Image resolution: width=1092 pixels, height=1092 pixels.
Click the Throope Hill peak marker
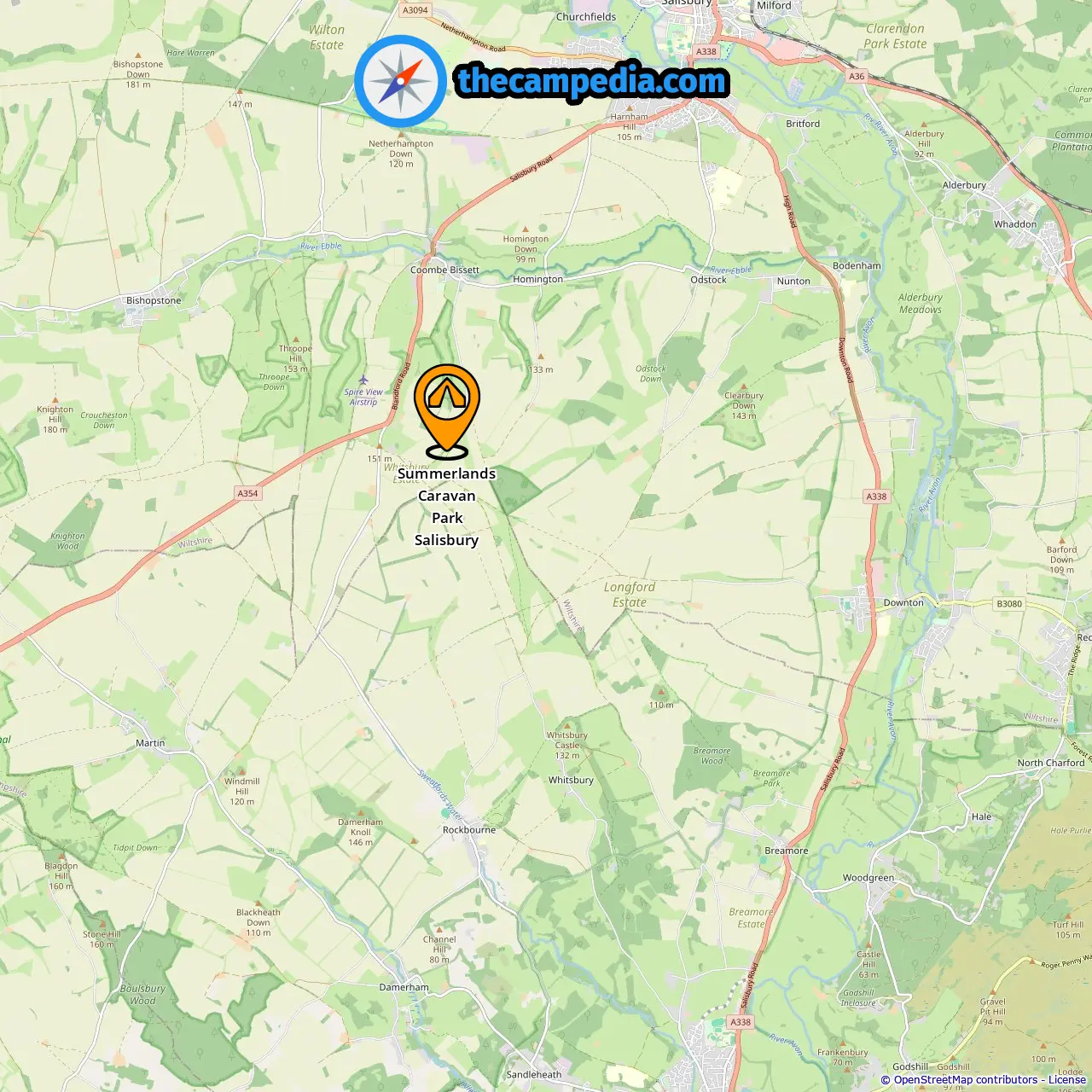click(x=295, y=340)
